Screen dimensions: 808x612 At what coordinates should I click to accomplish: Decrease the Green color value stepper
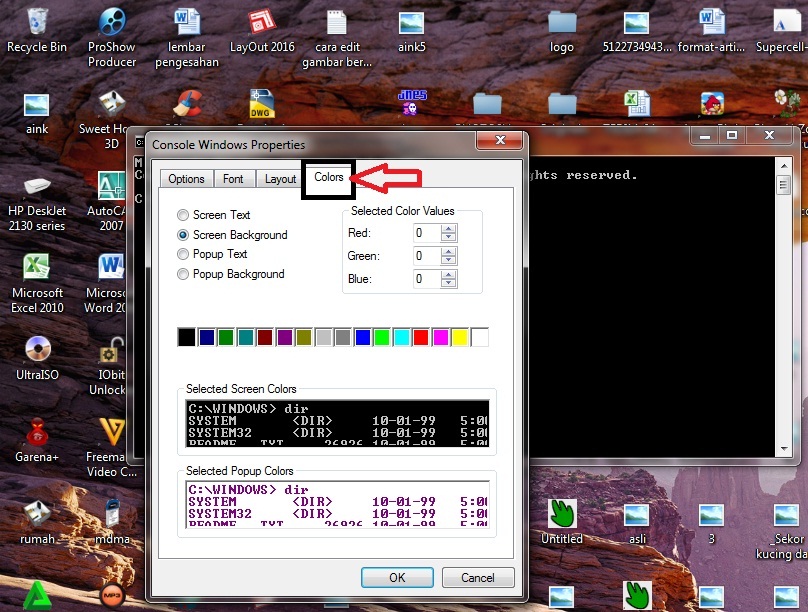tap(449, 261)
